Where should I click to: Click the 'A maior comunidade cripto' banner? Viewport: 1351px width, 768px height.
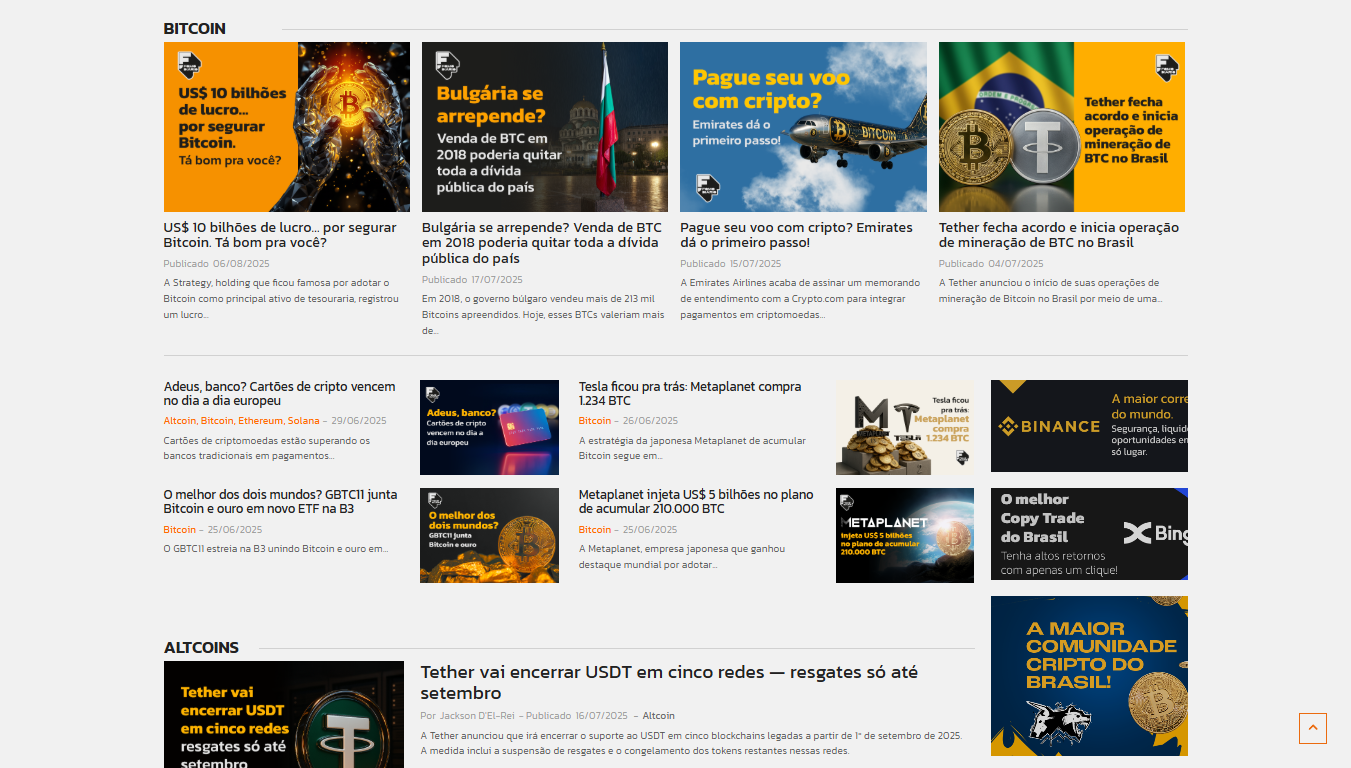pyautogui.click(x=1089, y=676)
